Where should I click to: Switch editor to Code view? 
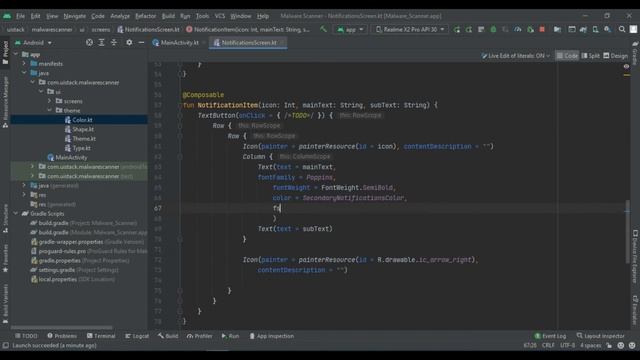tap(567, 56)
